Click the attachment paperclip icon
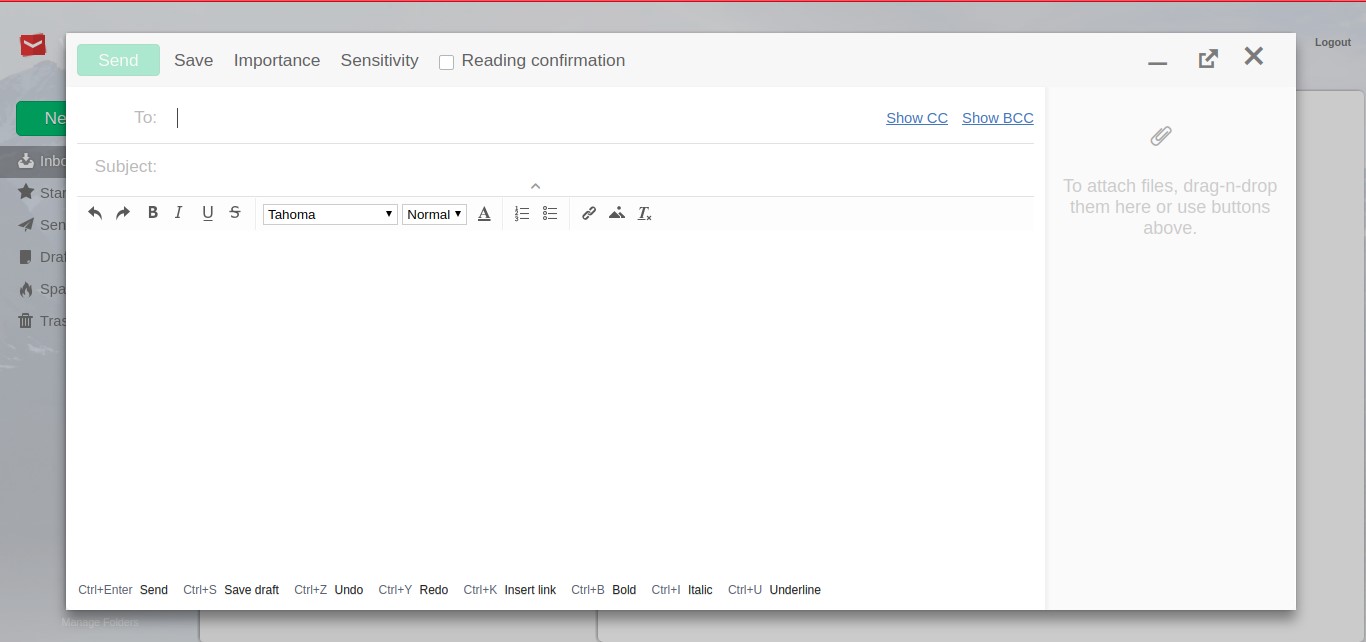Viewport: 1366px width, 642px height. tap(1160, 136)
